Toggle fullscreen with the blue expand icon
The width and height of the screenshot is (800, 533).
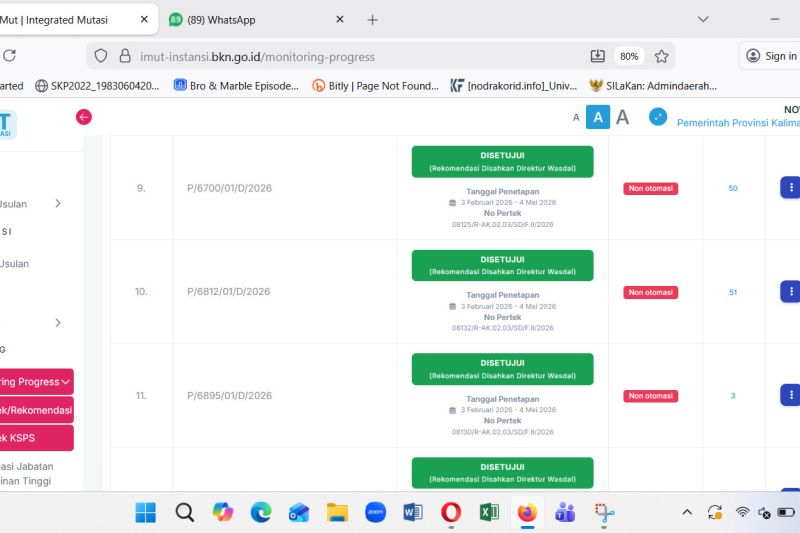tap(658, 117)
